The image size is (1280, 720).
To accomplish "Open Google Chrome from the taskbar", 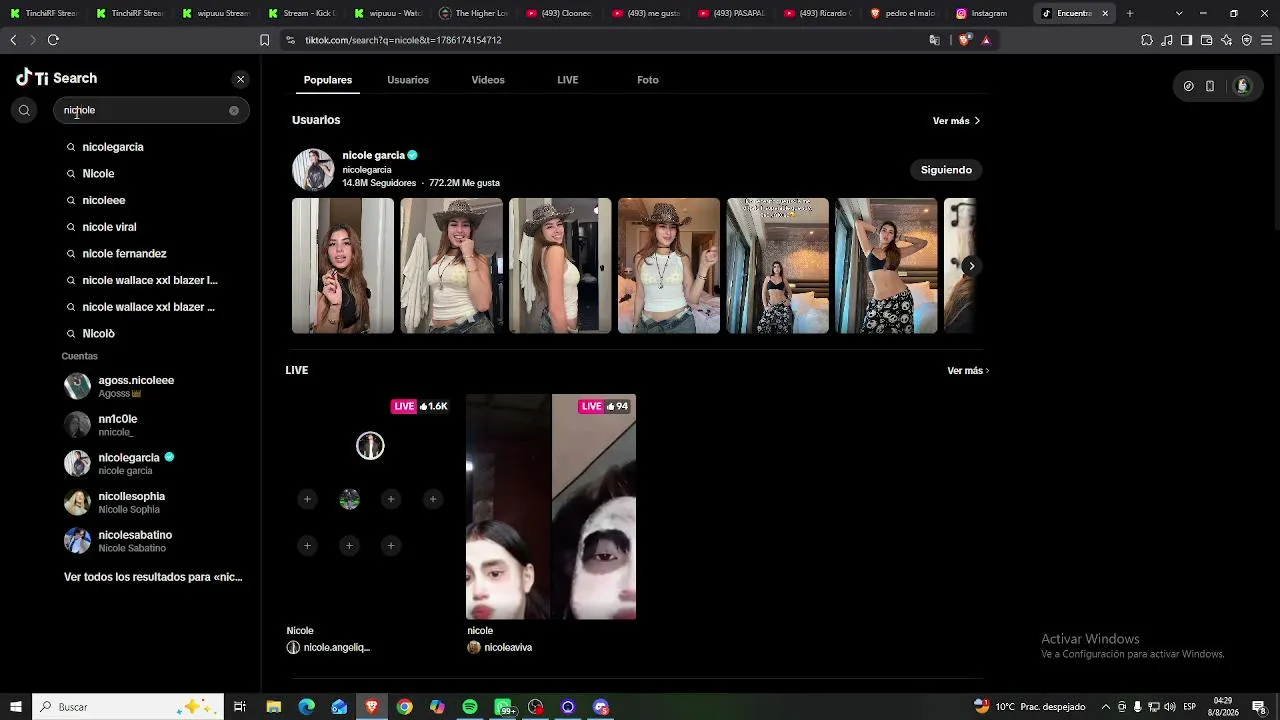I will click(404, 707).
